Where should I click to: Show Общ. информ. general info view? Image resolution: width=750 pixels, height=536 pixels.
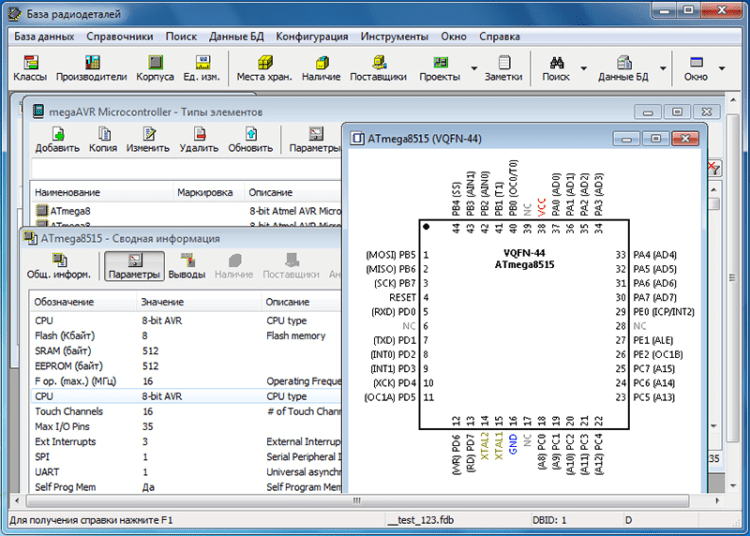[x=59, y=266]
